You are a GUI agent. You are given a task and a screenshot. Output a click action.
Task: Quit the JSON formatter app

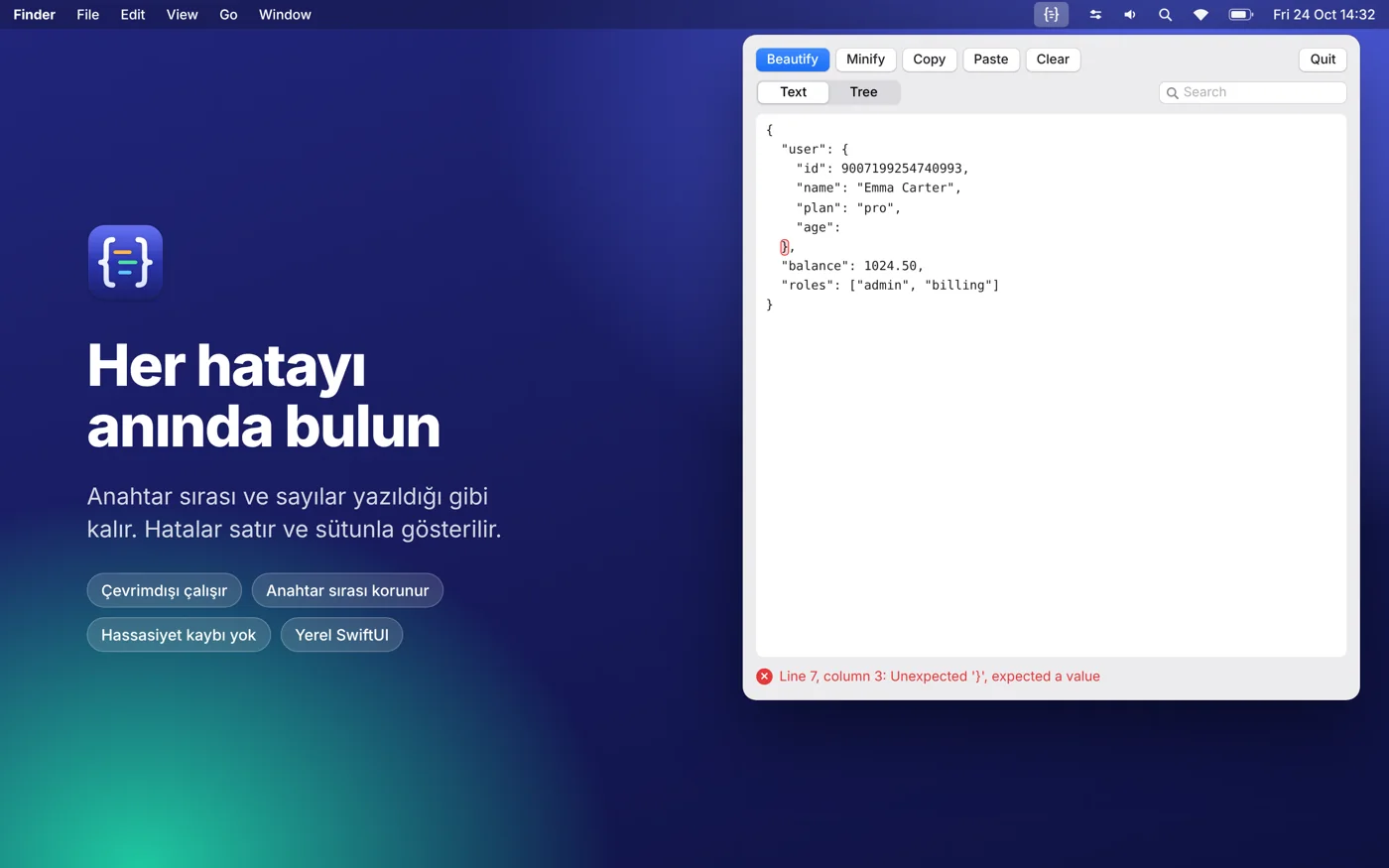1323,60
